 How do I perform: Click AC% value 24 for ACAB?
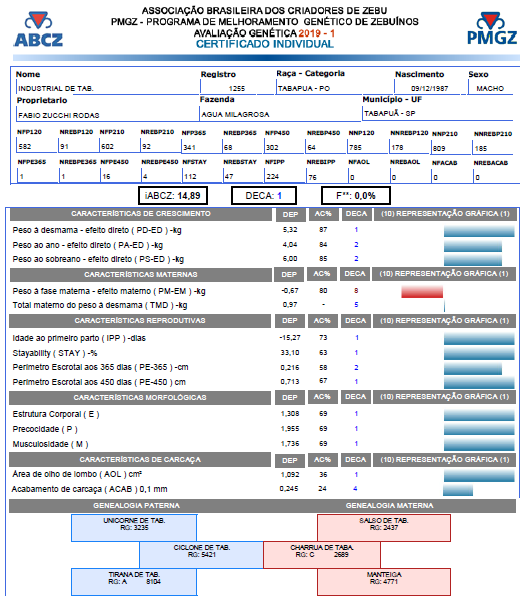(x=322, y=488)
